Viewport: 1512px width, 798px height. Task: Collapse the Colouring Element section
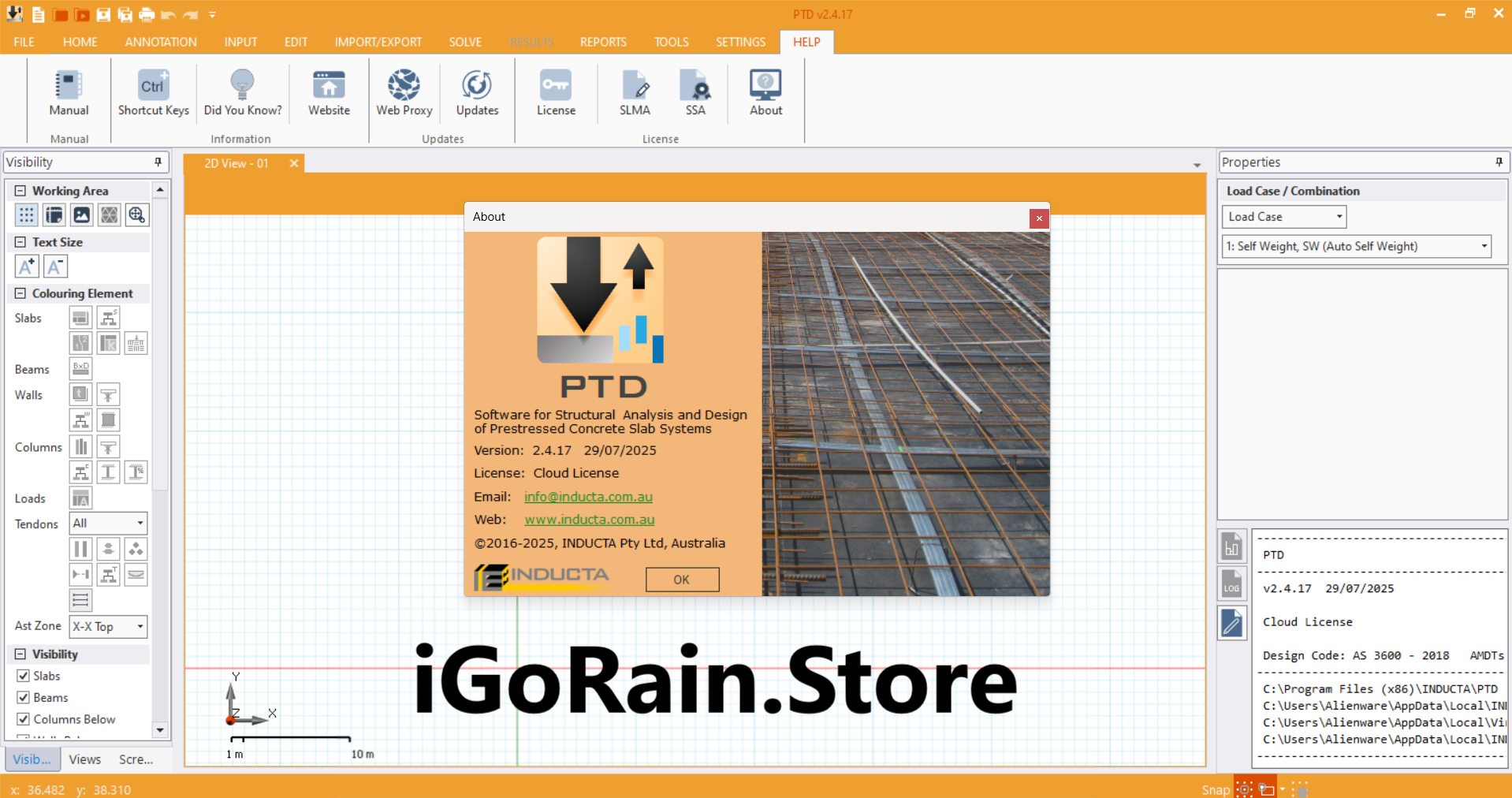point(20,293)
